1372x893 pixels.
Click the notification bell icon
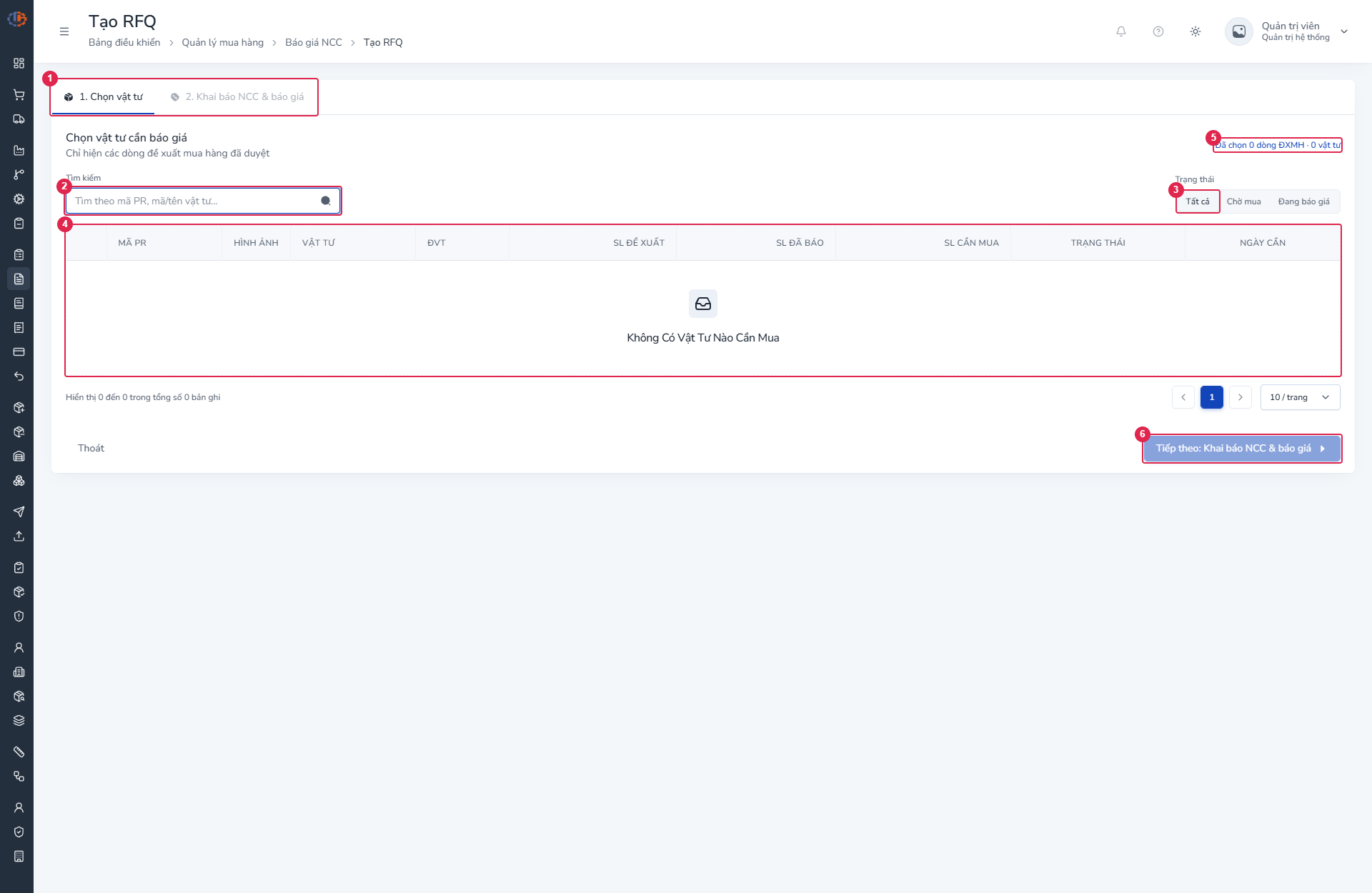(x=1121, y=31)
